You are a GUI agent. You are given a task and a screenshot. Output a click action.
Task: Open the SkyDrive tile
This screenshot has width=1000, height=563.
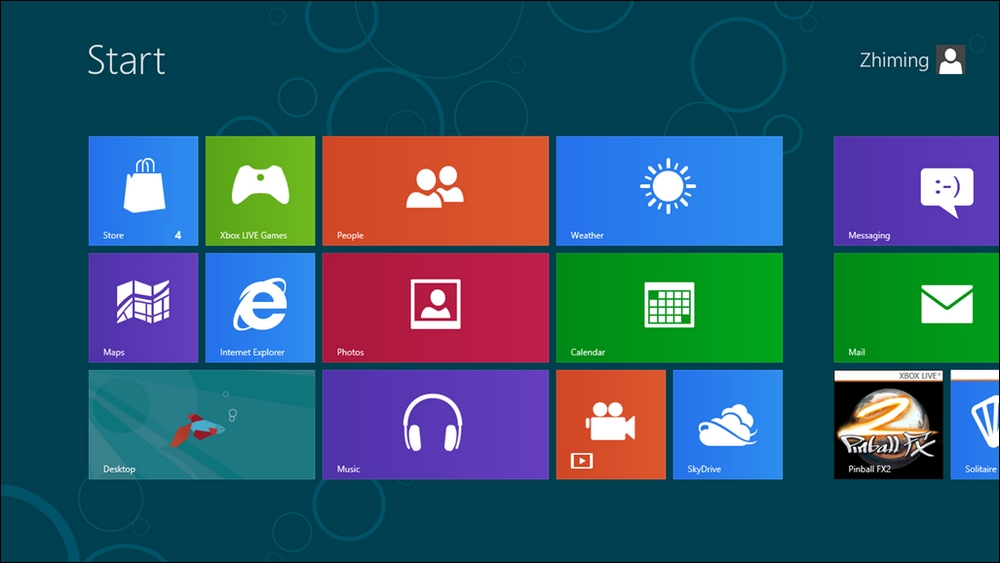(728, 425)
